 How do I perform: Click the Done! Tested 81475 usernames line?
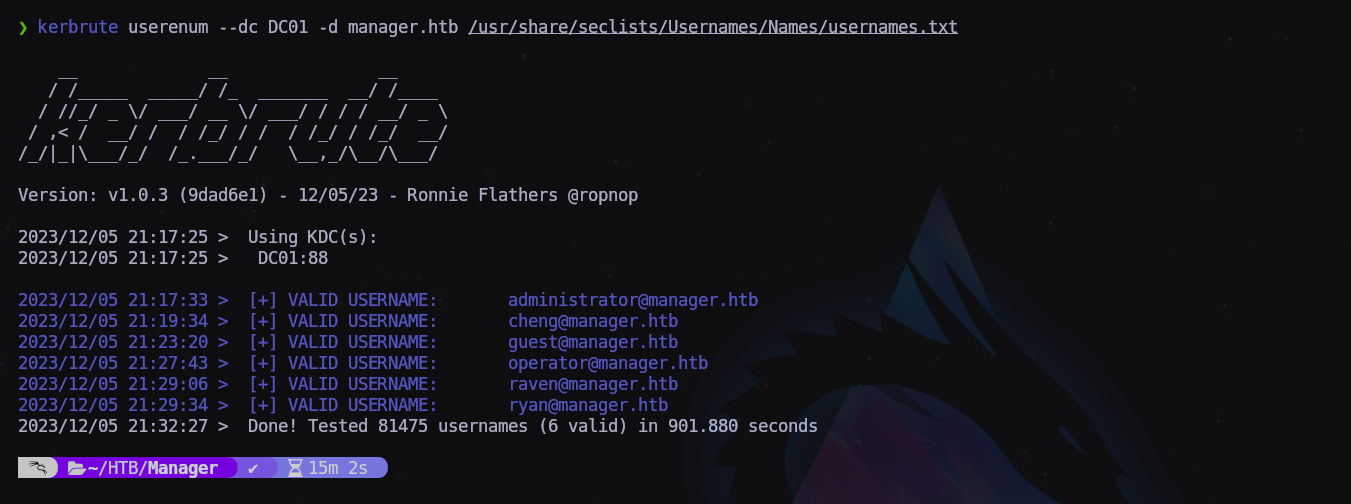pos(532,426)
